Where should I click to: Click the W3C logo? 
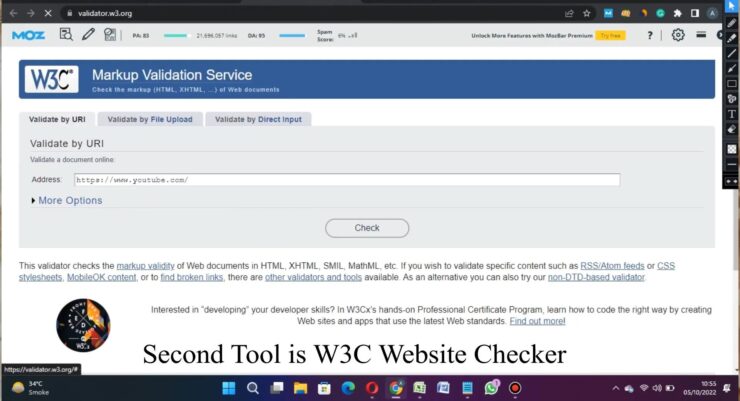(51, 79)
